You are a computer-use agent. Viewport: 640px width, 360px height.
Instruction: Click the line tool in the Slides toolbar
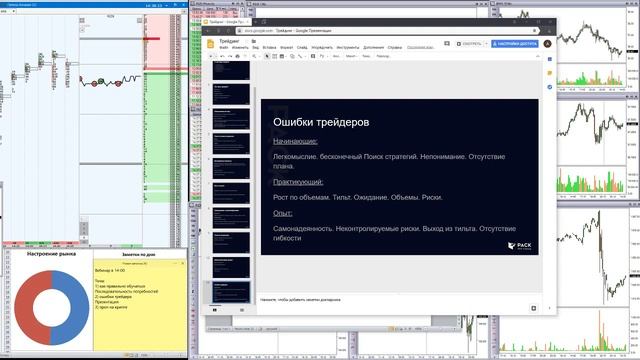click(300, 56)
